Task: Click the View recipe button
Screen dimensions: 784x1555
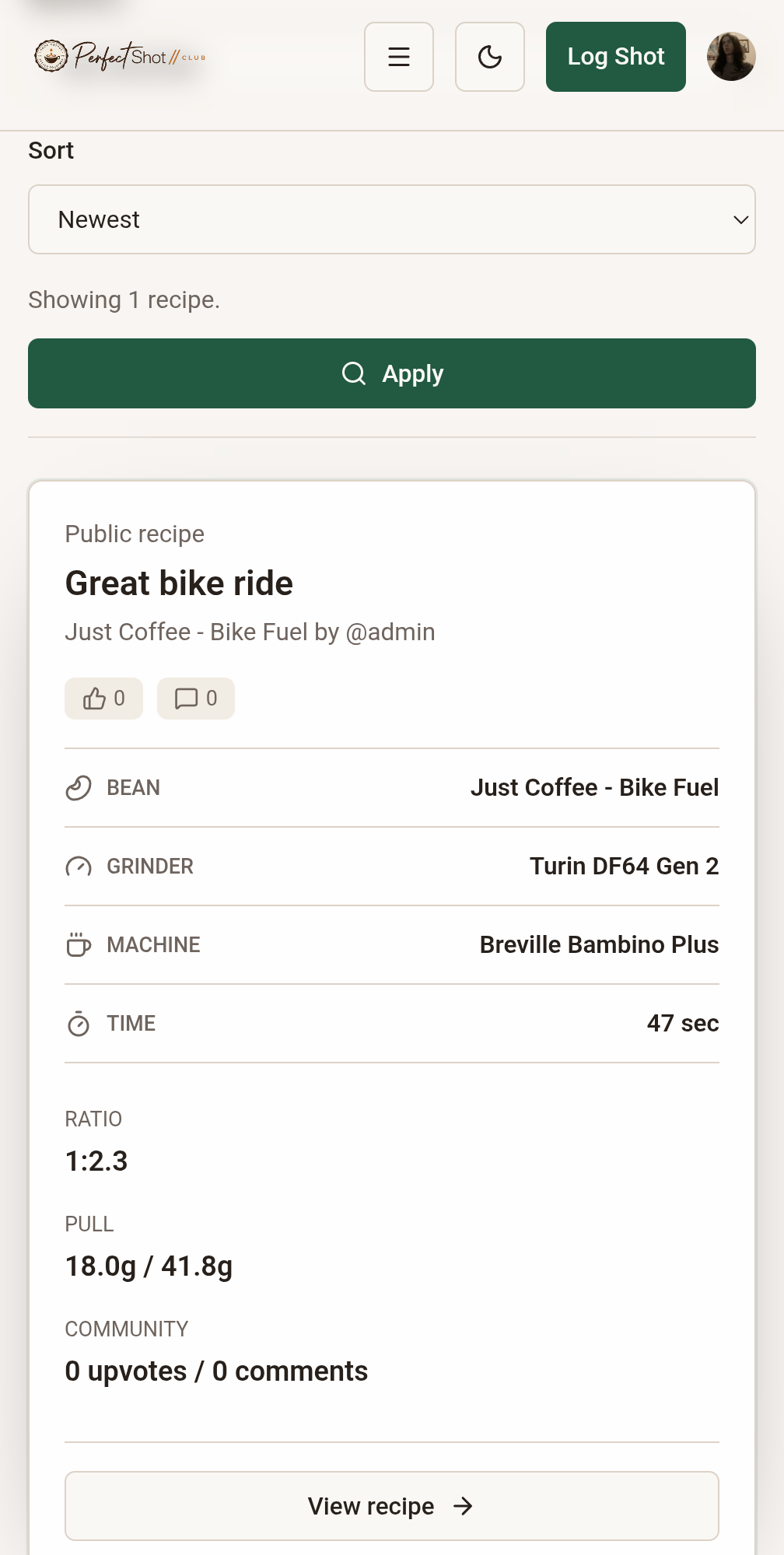Action: tap(392, 1506)
